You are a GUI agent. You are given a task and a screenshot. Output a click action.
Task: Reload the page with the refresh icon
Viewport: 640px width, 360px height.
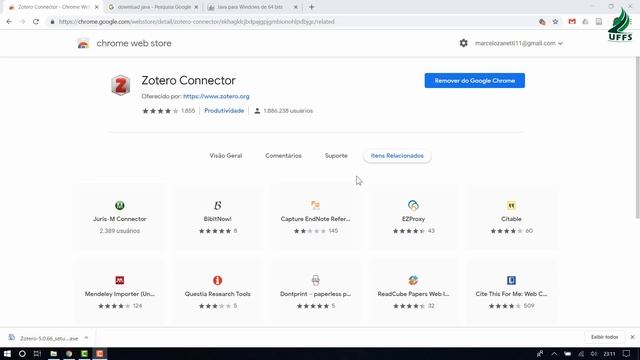coord(36,22)
